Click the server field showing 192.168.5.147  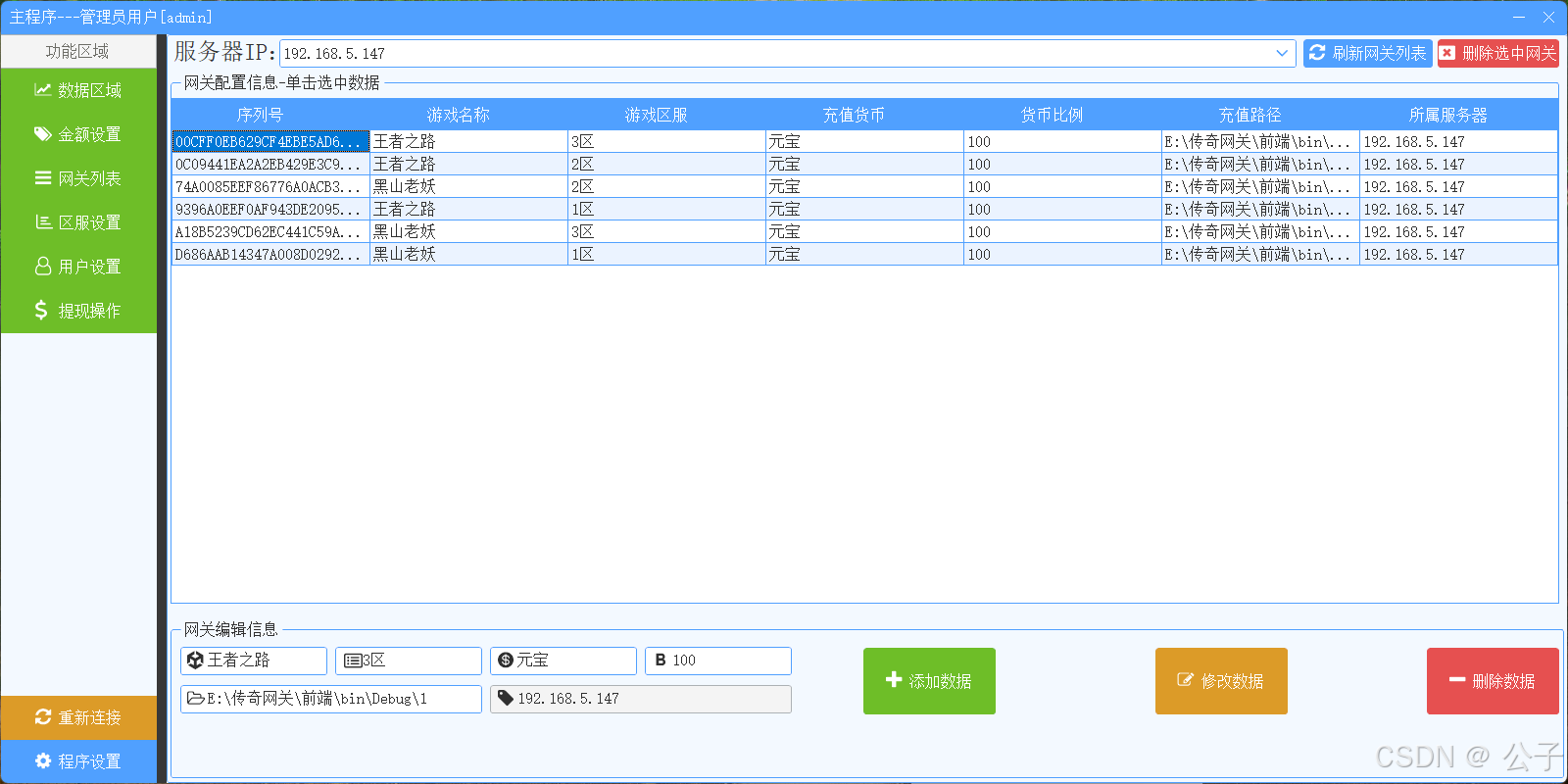click(641, 699)
